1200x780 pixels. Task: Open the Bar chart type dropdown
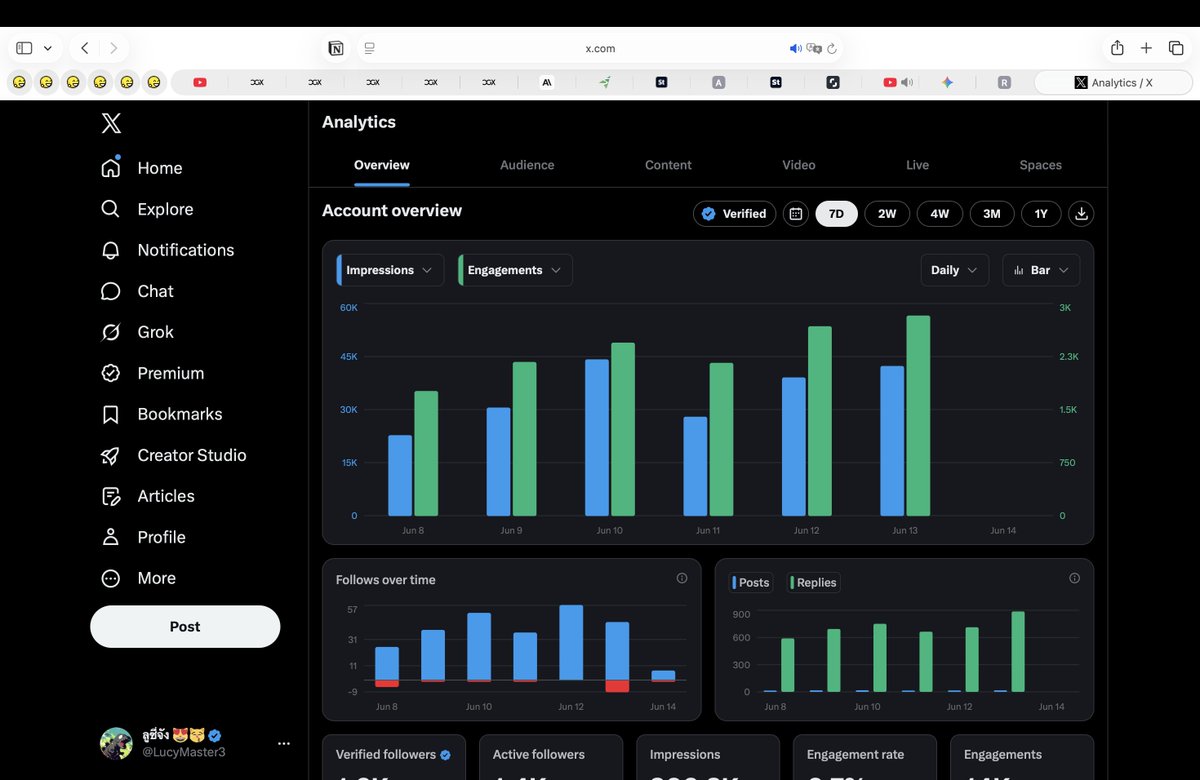[x=1041, y=270]
